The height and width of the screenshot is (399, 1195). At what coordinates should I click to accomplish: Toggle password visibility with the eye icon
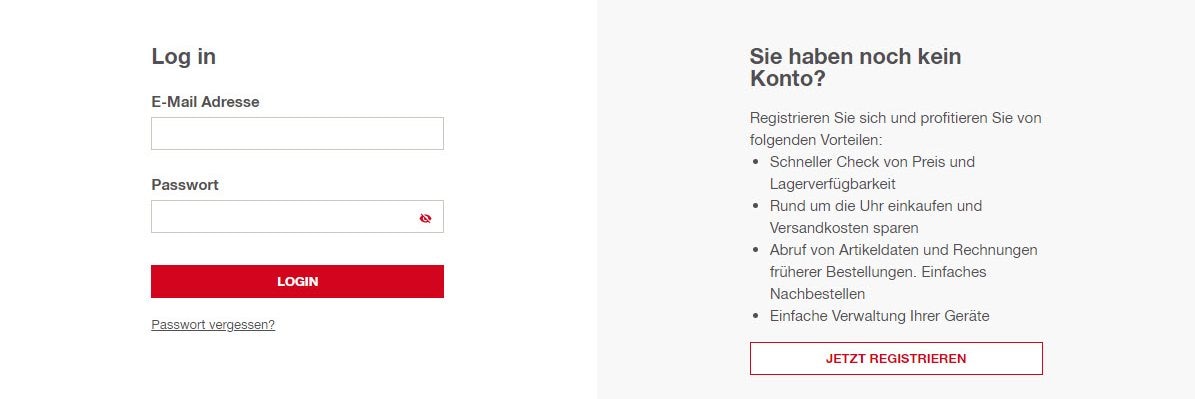[x=425, y=219]
